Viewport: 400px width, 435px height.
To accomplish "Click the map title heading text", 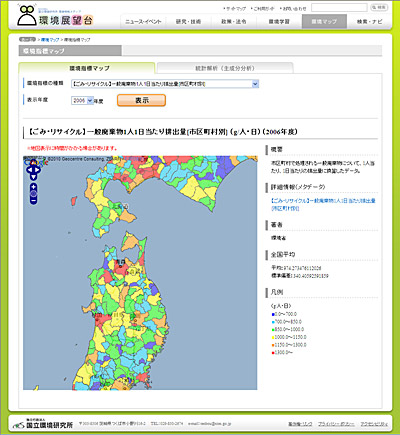I will (162, 132).
